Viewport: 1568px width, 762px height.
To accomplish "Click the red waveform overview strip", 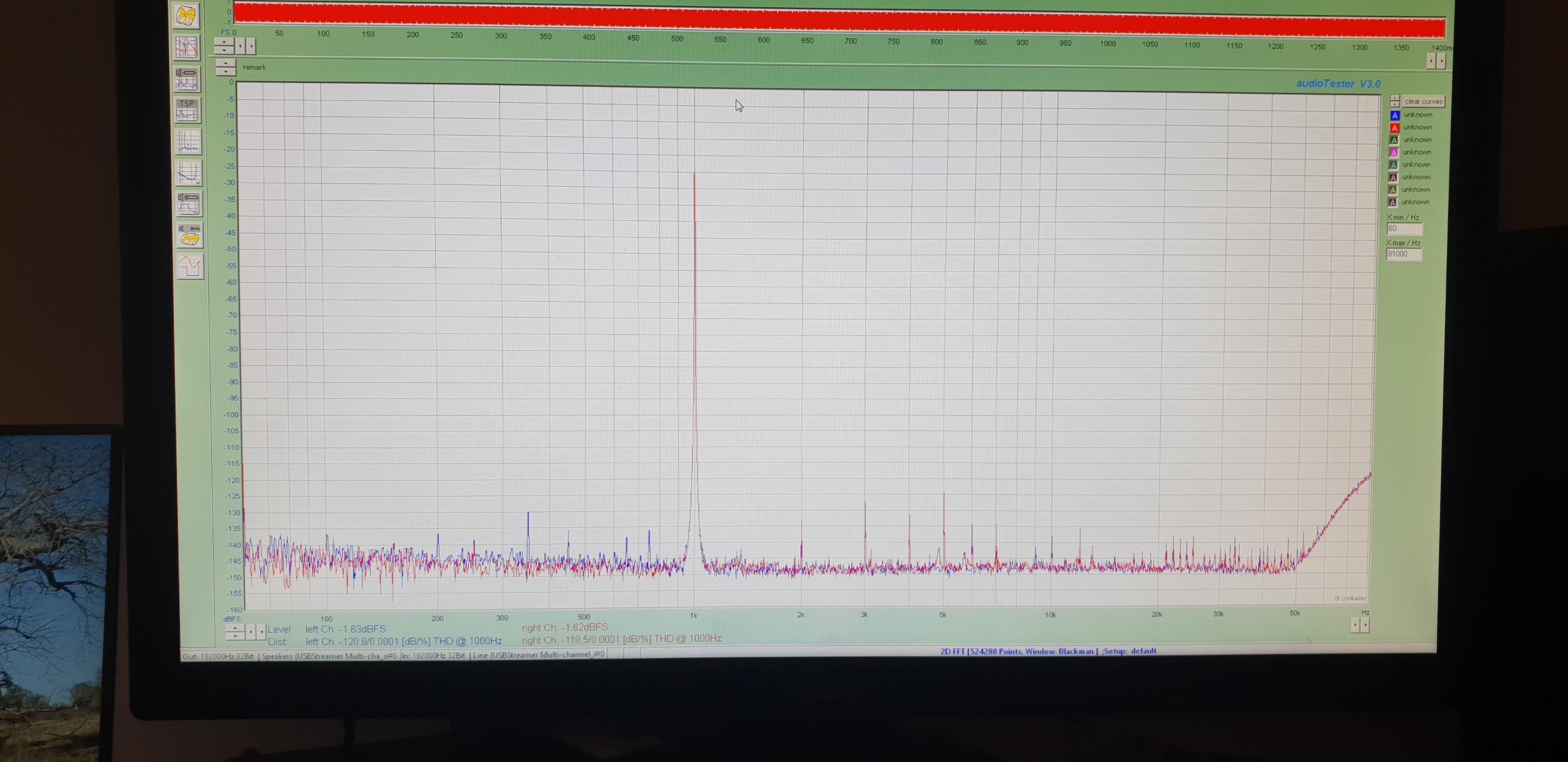I will 839,20.
